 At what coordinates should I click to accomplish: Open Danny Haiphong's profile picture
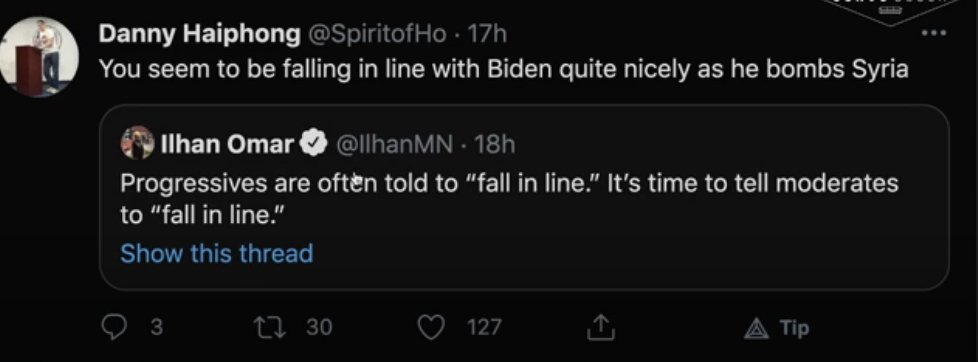[39, 57]
